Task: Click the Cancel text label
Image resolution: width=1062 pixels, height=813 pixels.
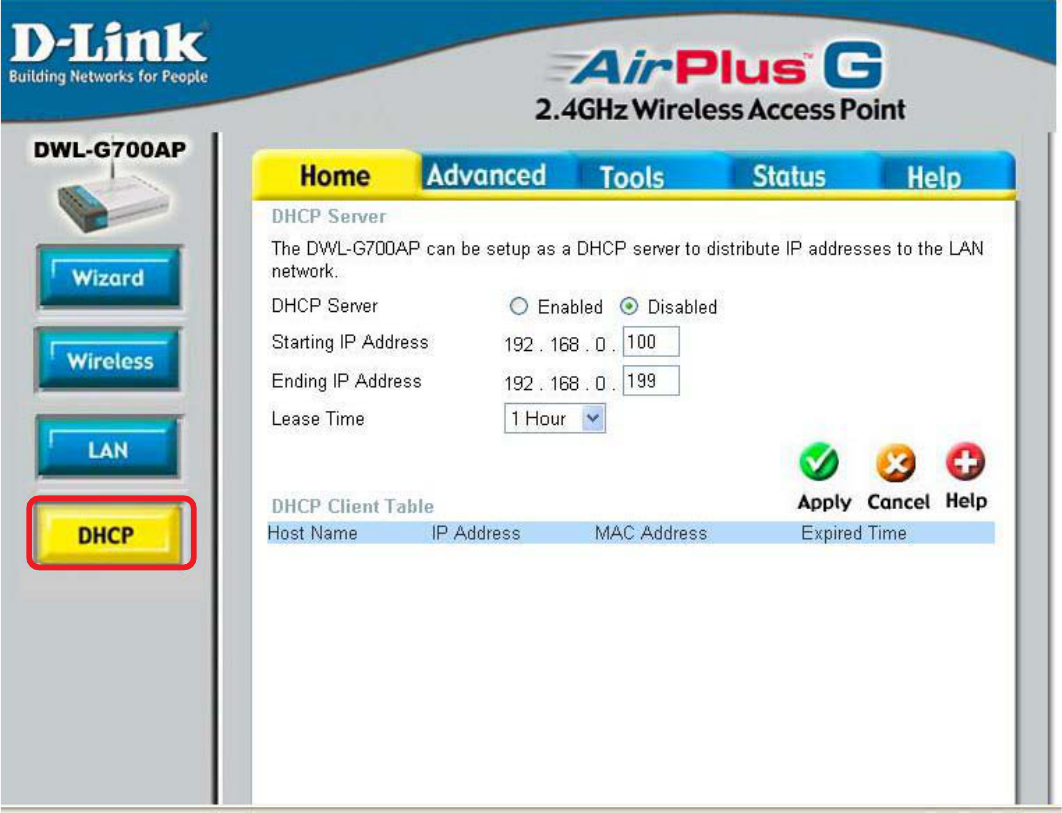Action: (x=898, y=502)
